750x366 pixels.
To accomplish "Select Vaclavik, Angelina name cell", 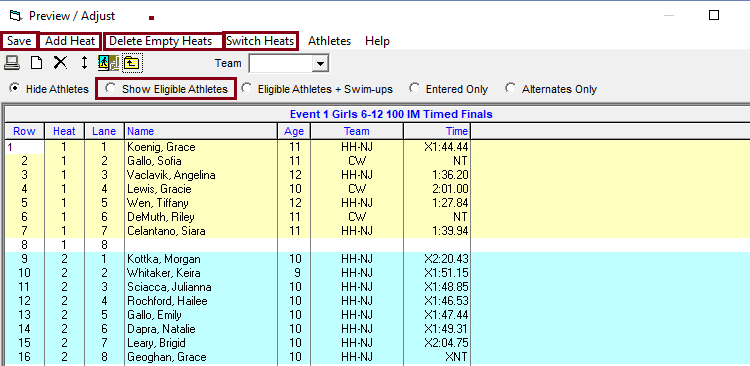I will click(201, 175).
